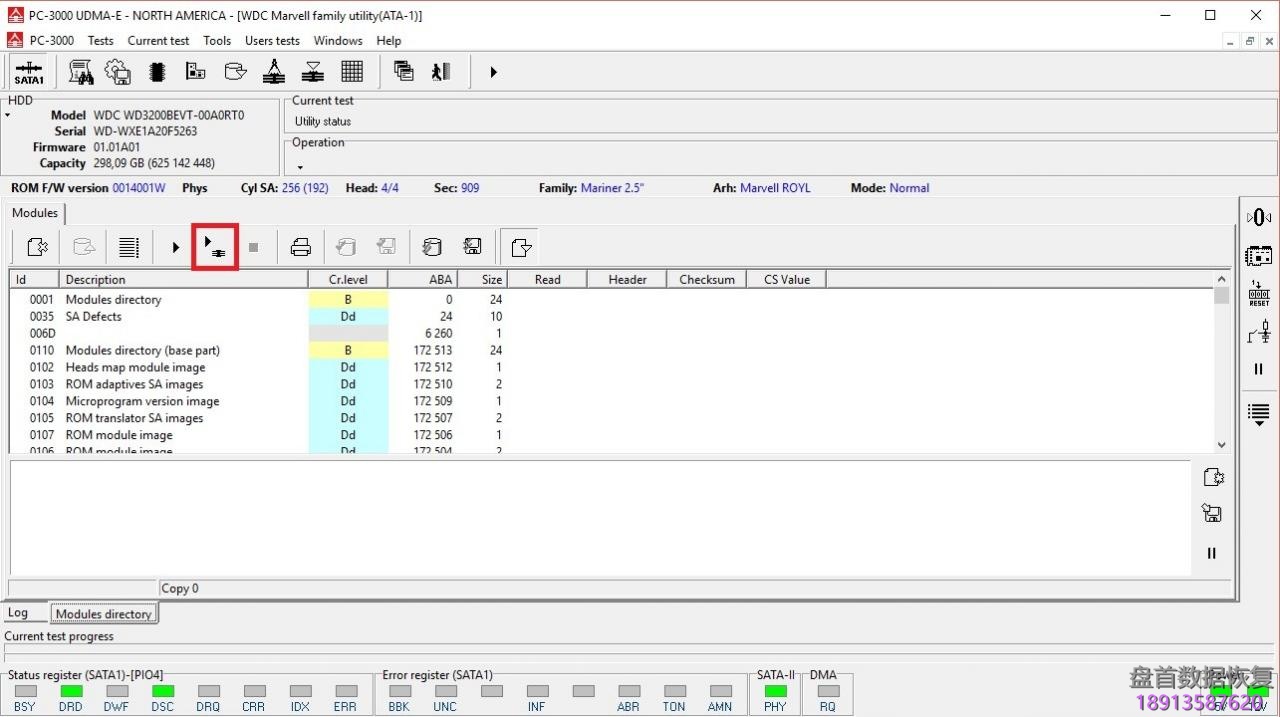This screenshot has width=1280, height=717.
Task: Switch to the Log tab
Action: 18,613
